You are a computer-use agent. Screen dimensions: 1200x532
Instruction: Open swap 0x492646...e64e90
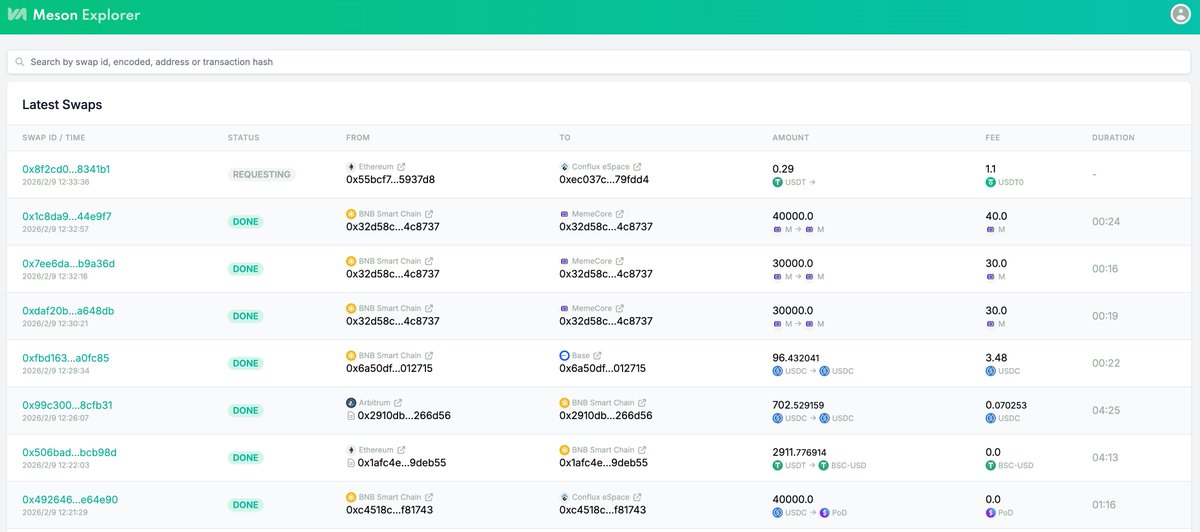point(70,499)
